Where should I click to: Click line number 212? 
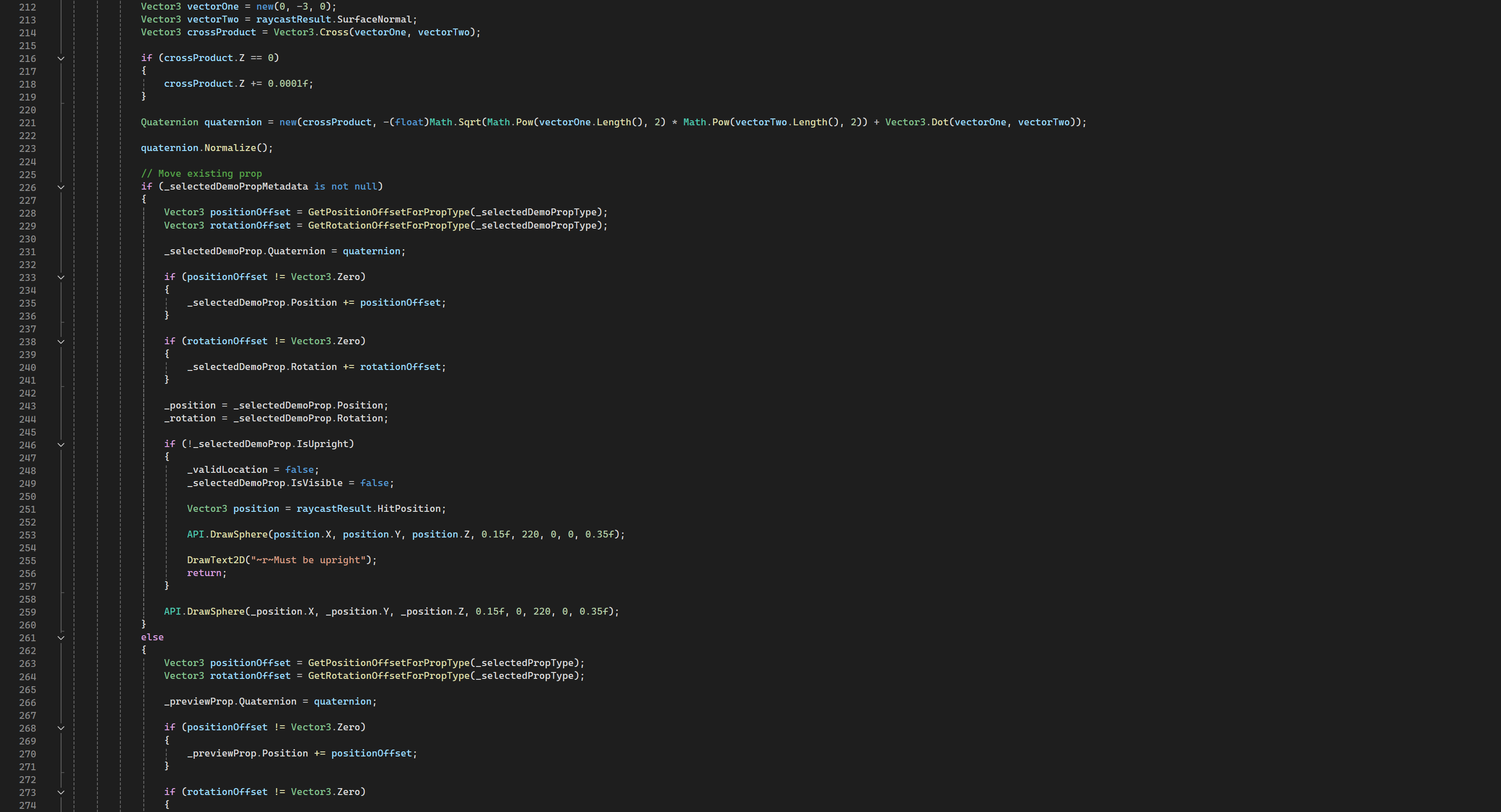(27, 7)
